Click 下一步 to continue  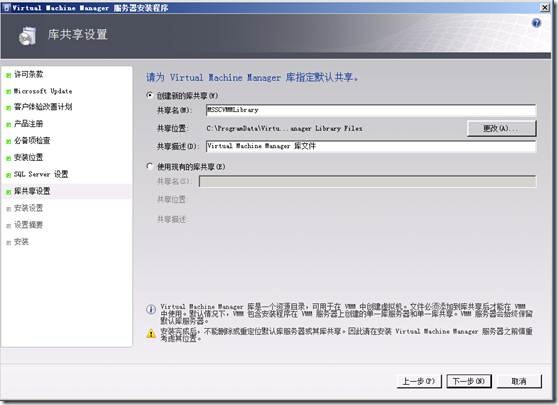469,381
